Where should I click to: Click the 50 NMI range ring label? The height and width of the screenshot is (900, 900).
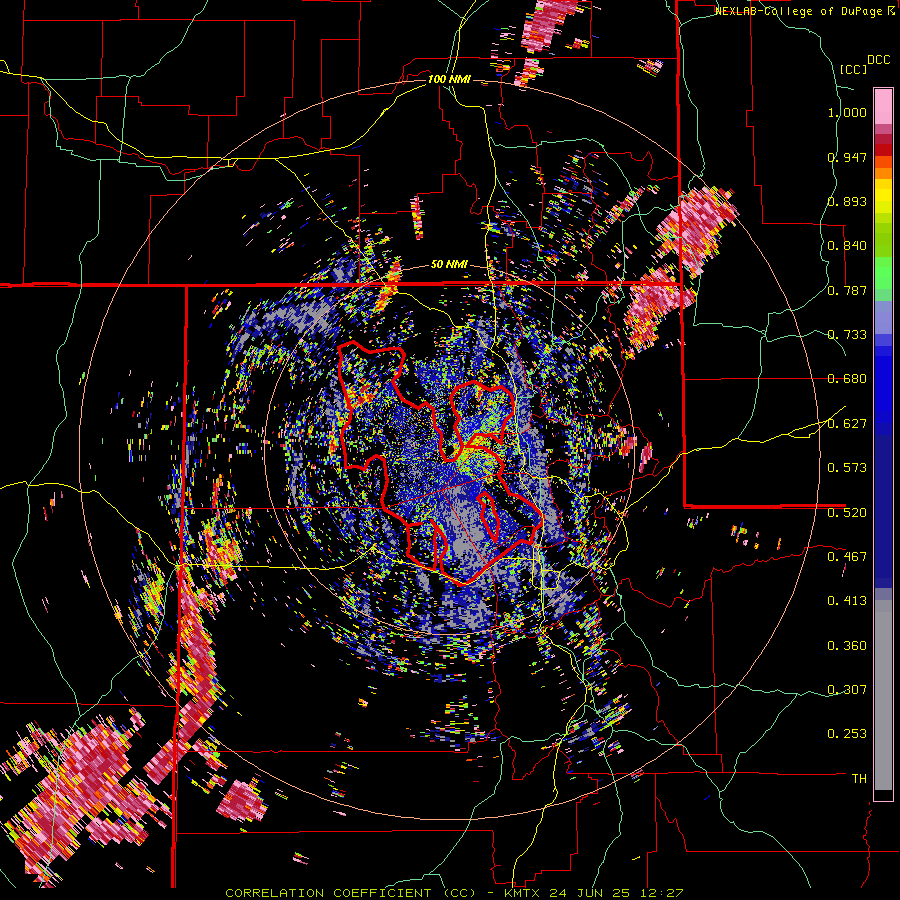tap(449, 265)
